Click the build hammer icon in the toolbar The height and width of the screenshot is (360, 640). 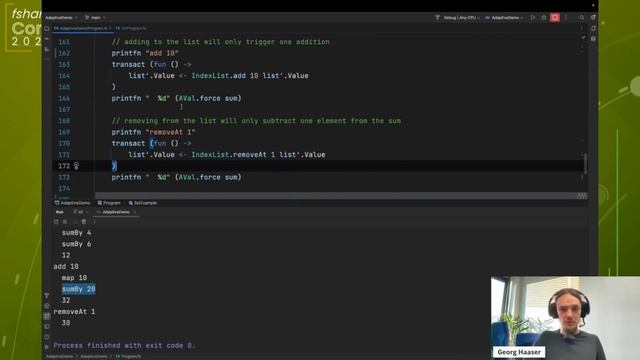[x=437, y=18]
